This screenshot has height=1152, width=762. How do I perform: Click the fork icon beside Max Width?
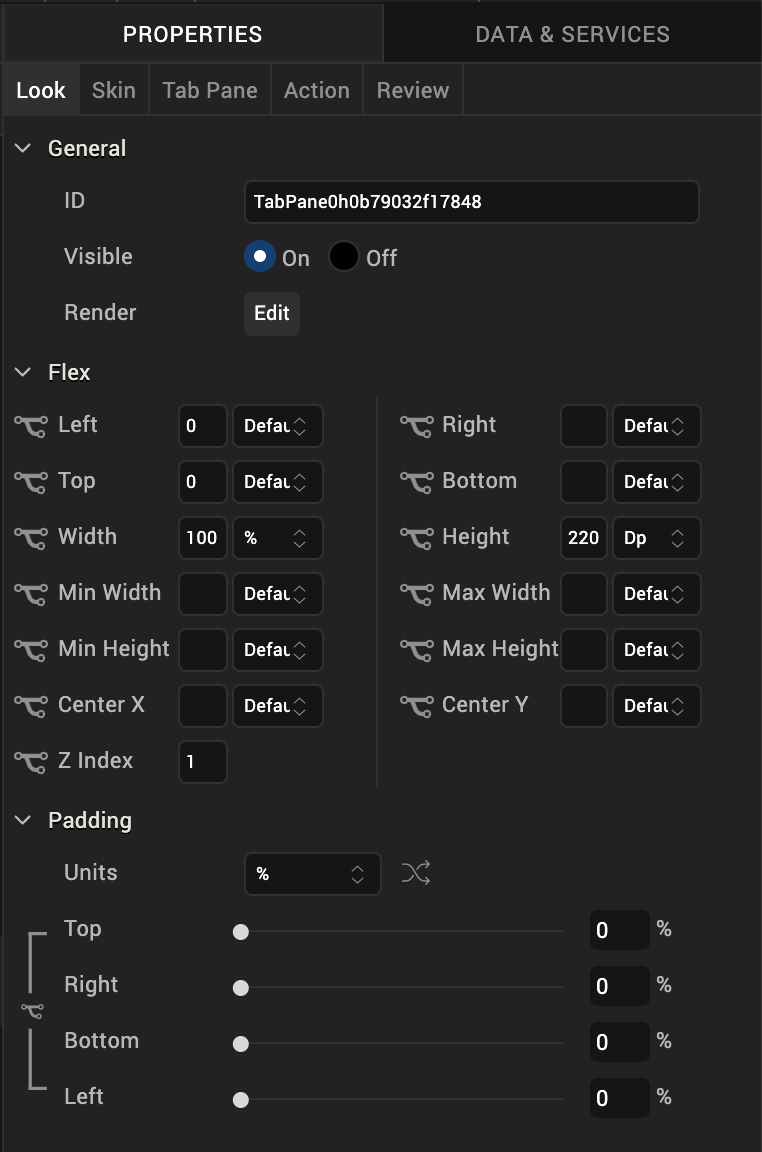pyautogui.click(x=415, y=594)
